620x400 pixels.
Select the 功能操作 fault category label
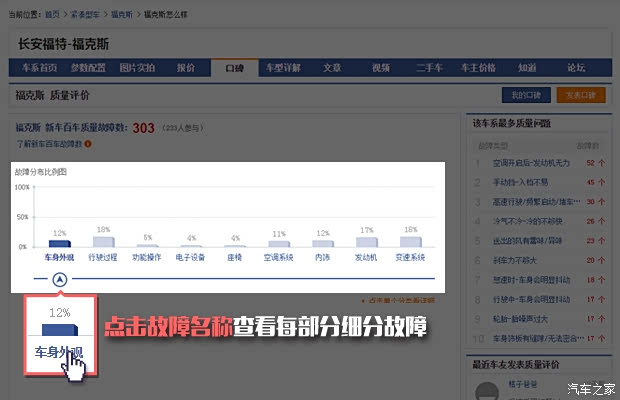click(147, 257)
